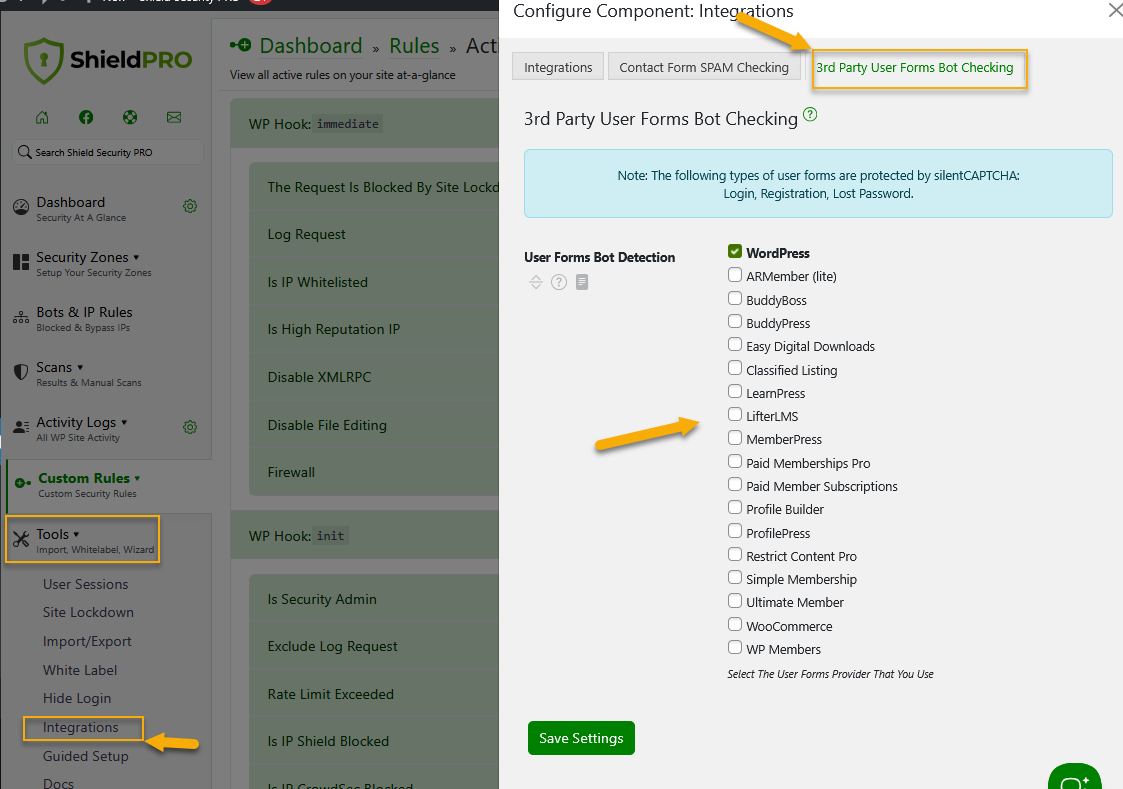The image size is (1123, 789).
Task: Go to Rules breadcrumb link
Action: click(x=414, y=46)
